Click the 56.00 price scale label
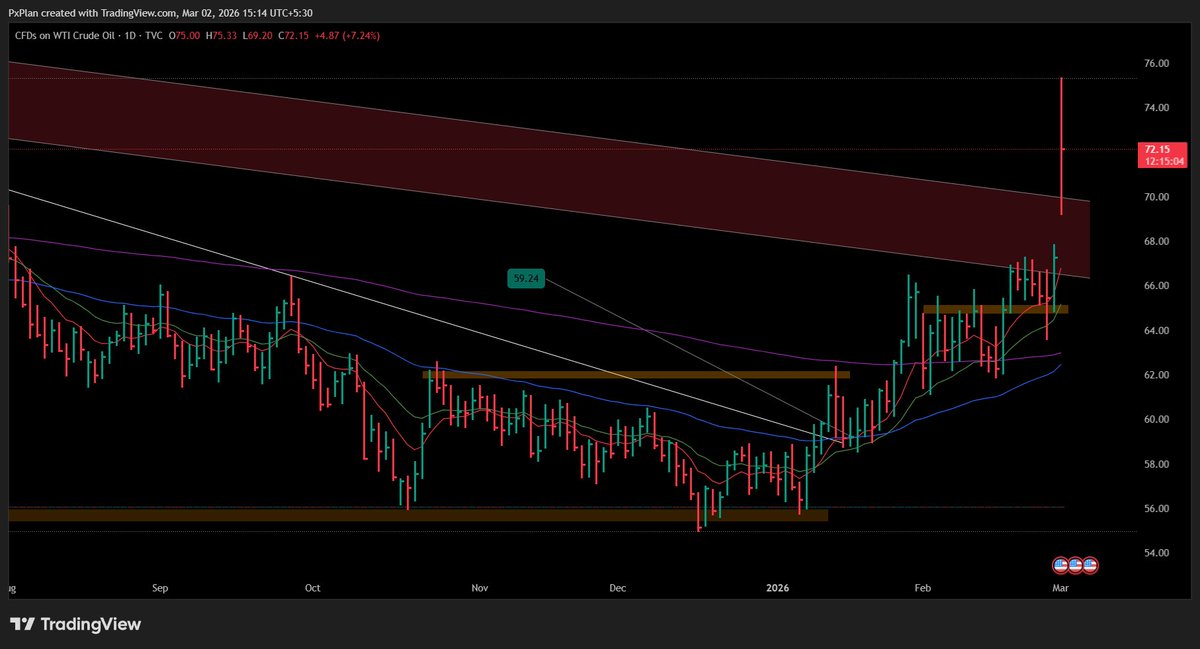This screenshot has height=649, width=1200. tap(1156, 508)
